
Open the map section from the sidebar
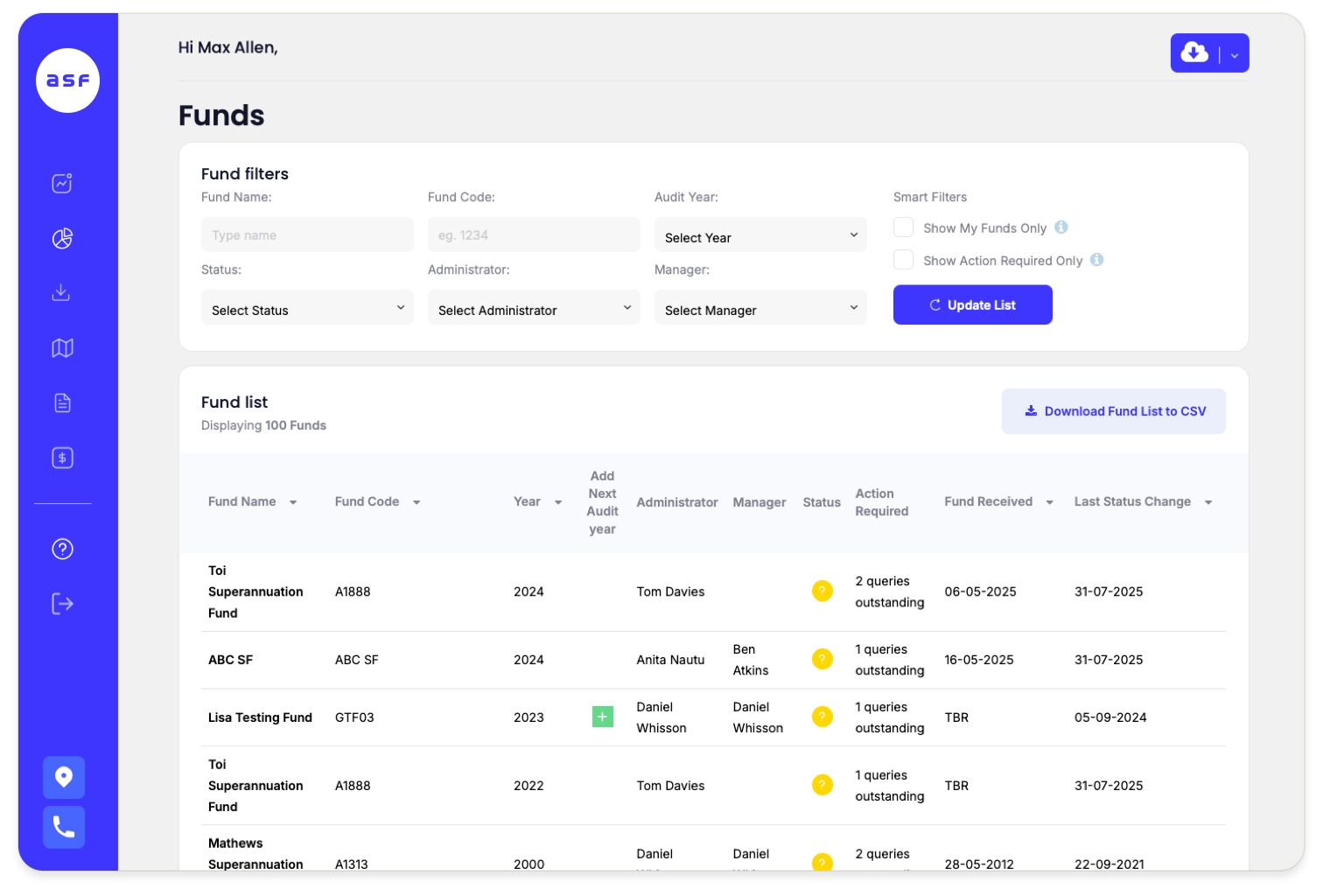[61, 347]
